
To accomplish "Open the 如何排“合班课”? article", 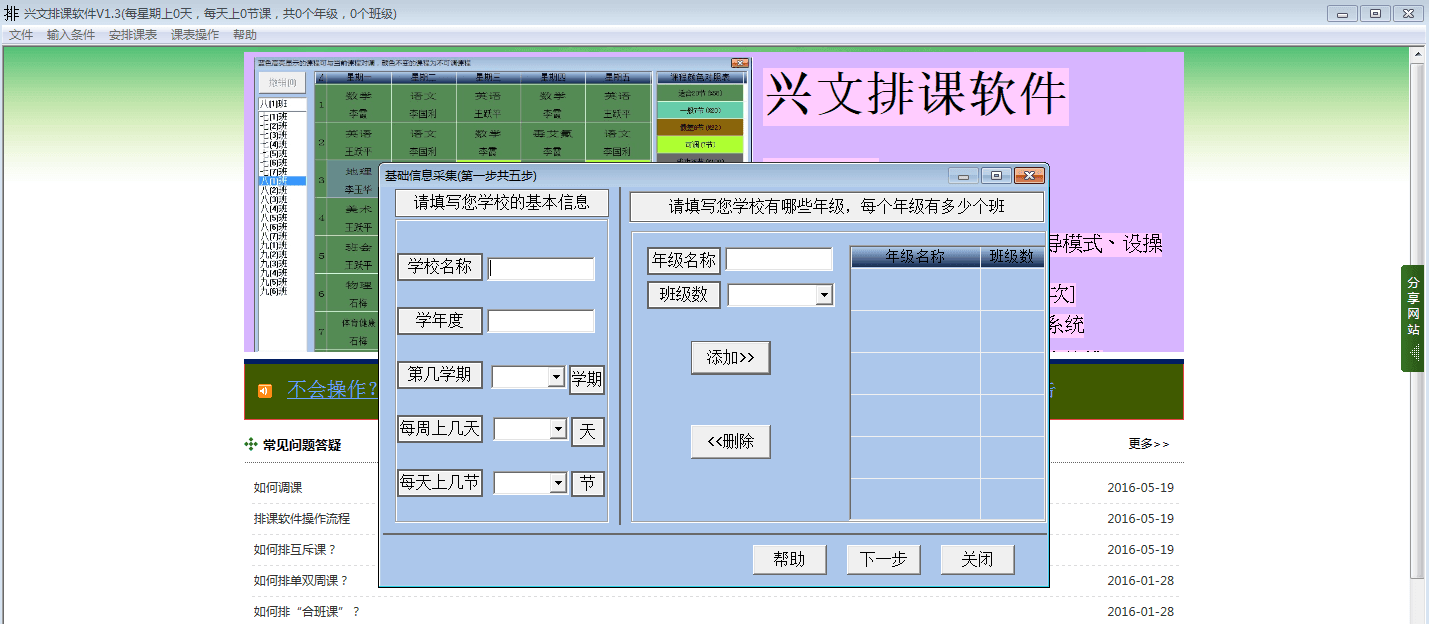I will [x=307, y=612].
